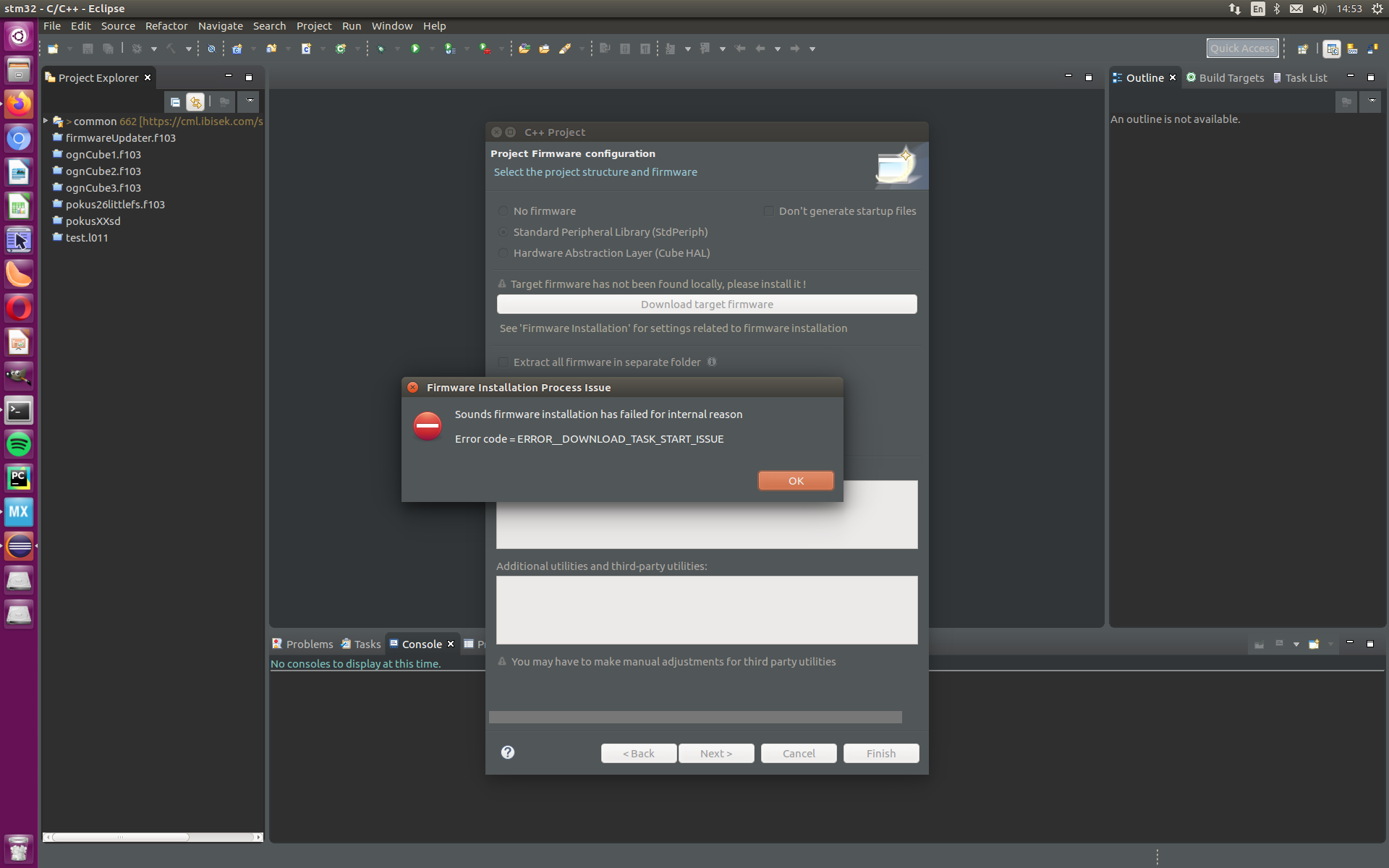1389x868 pixels.
Task: Click OK in the error dialog
Action: click(x=795, y=481)
